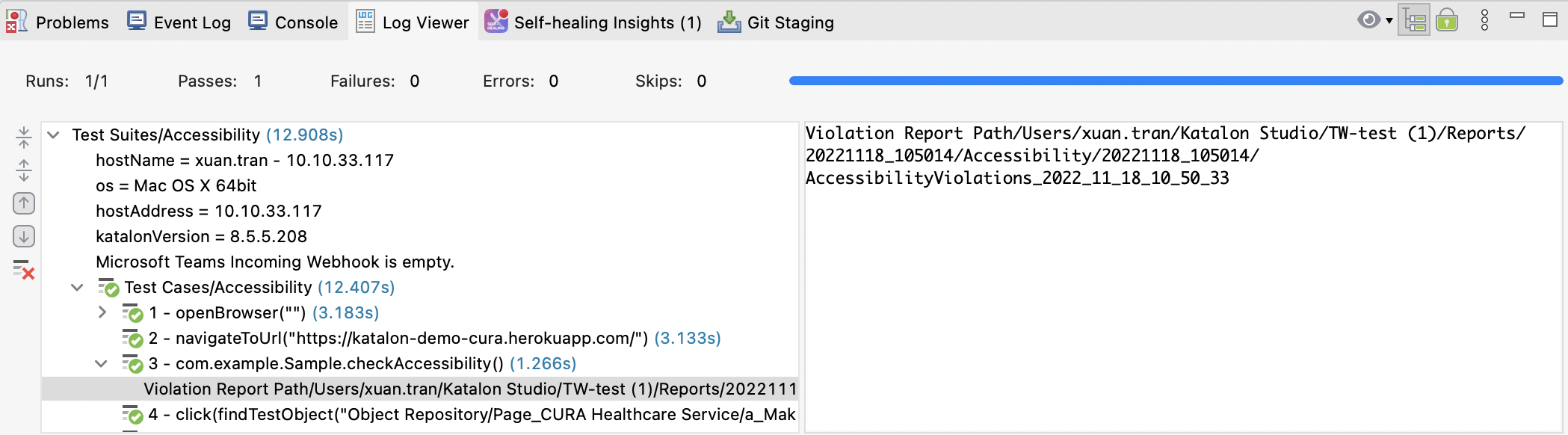Click the blue test progress bar
Image resolution: width=1568 pixels, height=435 pixels.
coord(1175,81)
